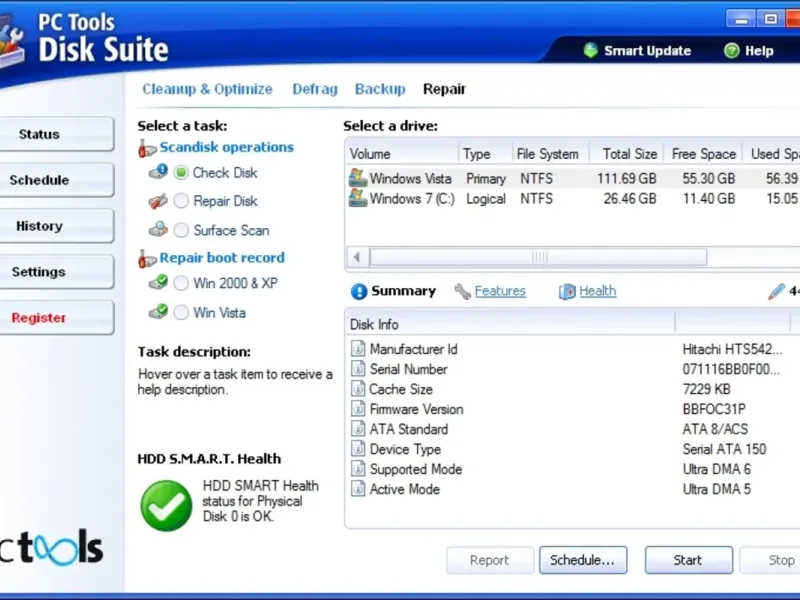Sort drives by Volume column header
Viewport: 800px width, 600px height.
click(403, 154)
